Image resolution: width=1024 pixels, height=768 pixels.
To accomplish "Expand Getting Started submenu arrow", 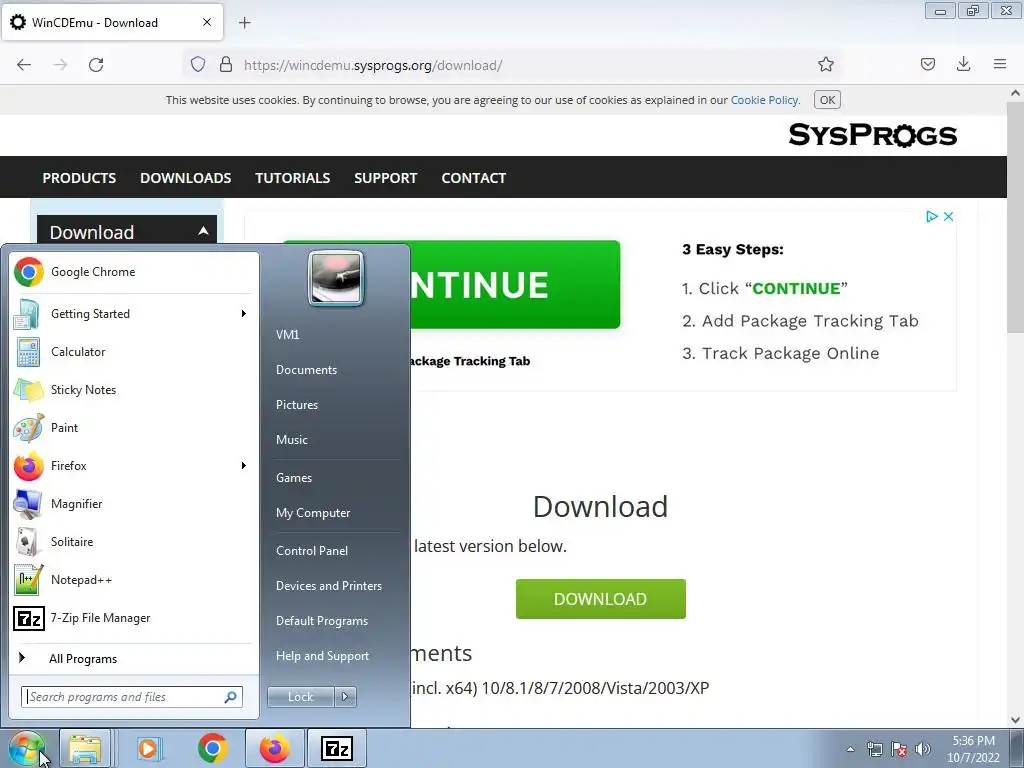I will click(244, 314).
